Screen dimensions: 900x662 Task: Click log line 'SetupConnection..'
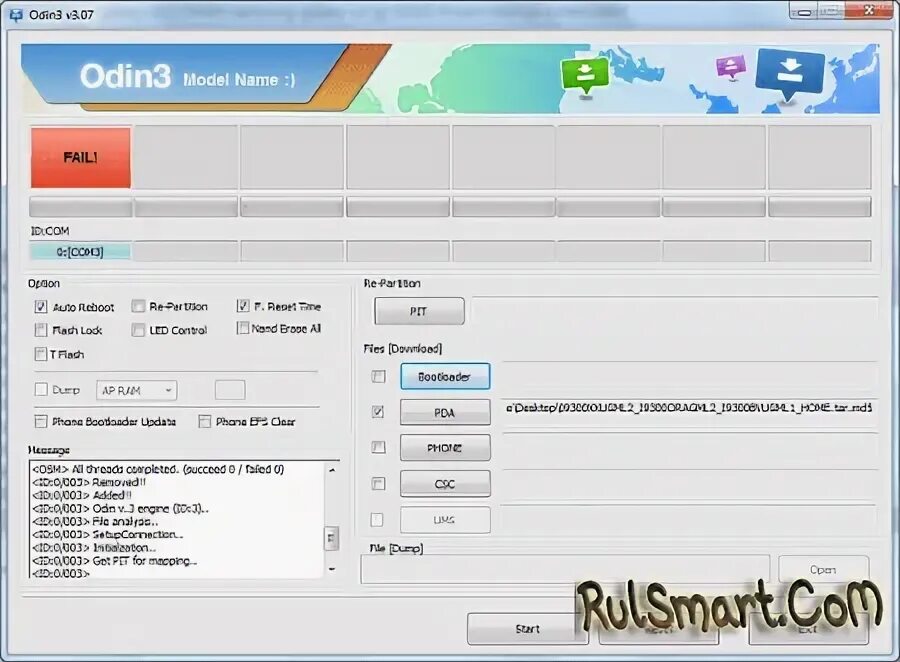point(108,535)
